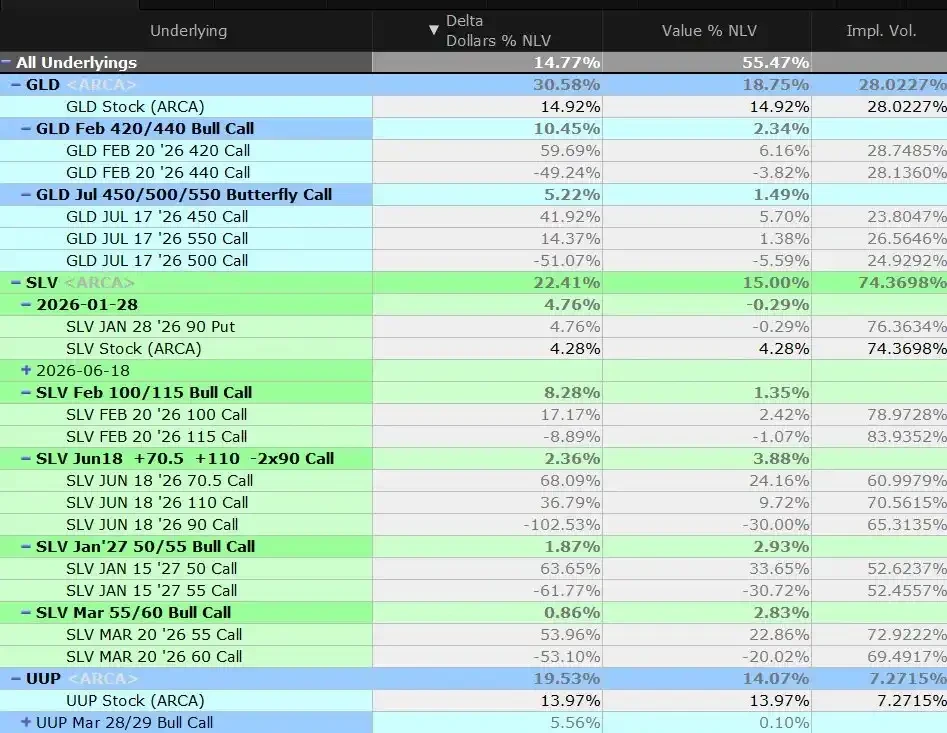The image size is (947, 733).
Task: Click SLV MAR 20 '26 60 Call row
Action: coord(154,657)
